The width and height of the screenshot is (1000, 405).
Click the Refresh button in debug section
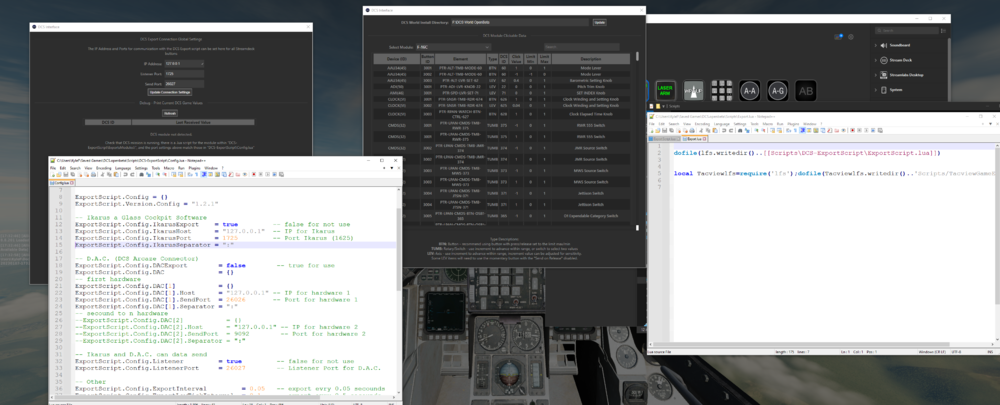(x=170, y=113)
